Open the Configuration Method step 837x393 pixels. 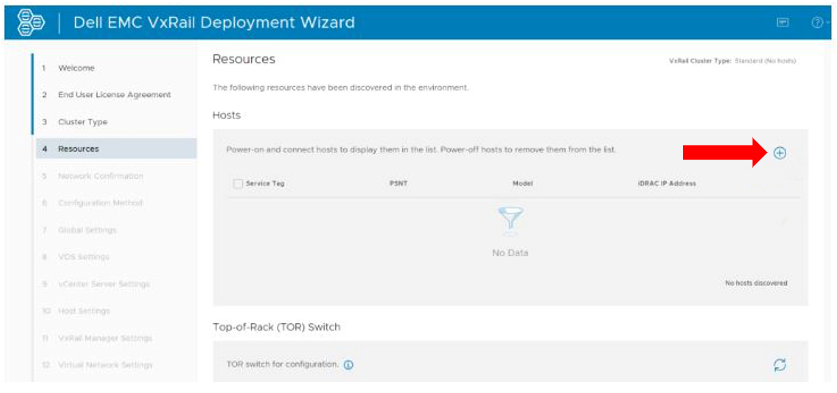[100, 203]
